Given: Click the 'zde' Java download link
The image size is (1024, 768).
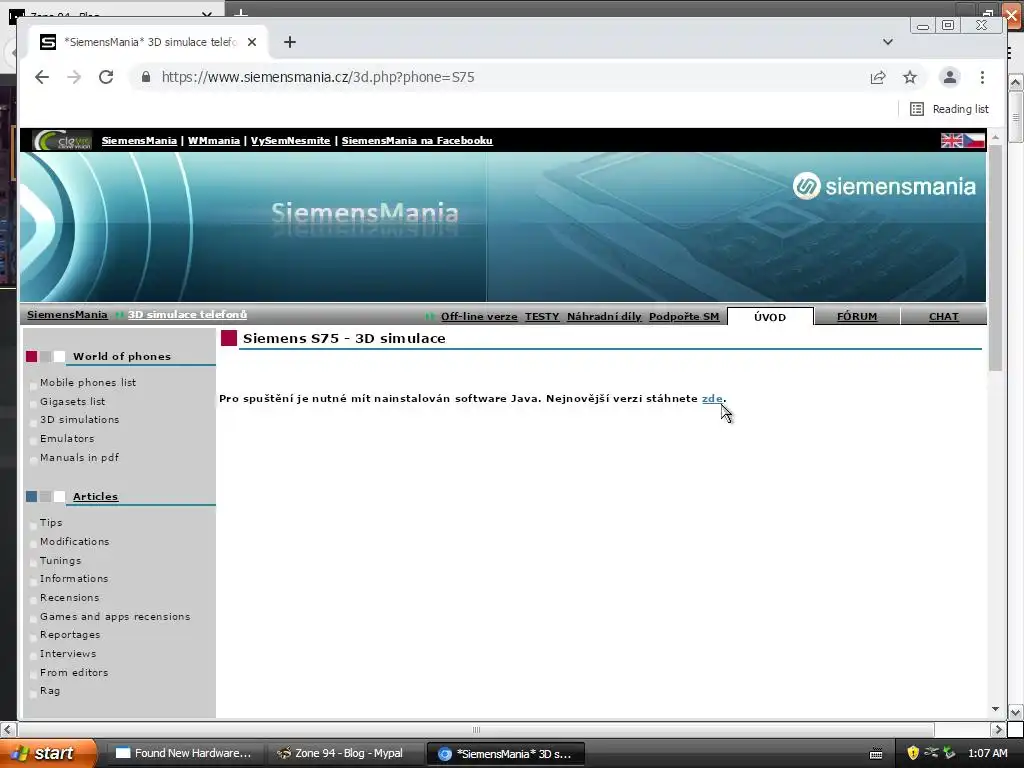Looking at the screenshot, I should click(712, 398).
